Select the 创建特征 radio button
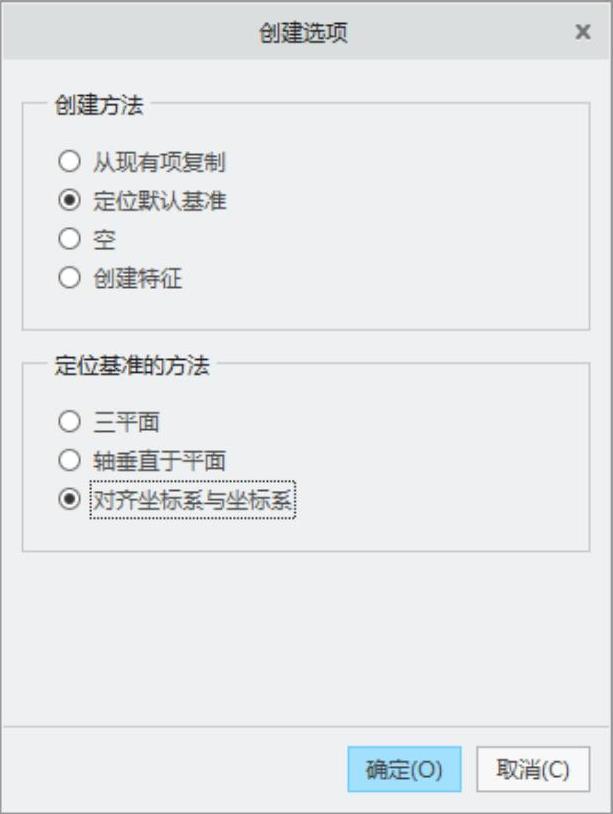Viewport: 613px width, 814px height. click(69, 279)
